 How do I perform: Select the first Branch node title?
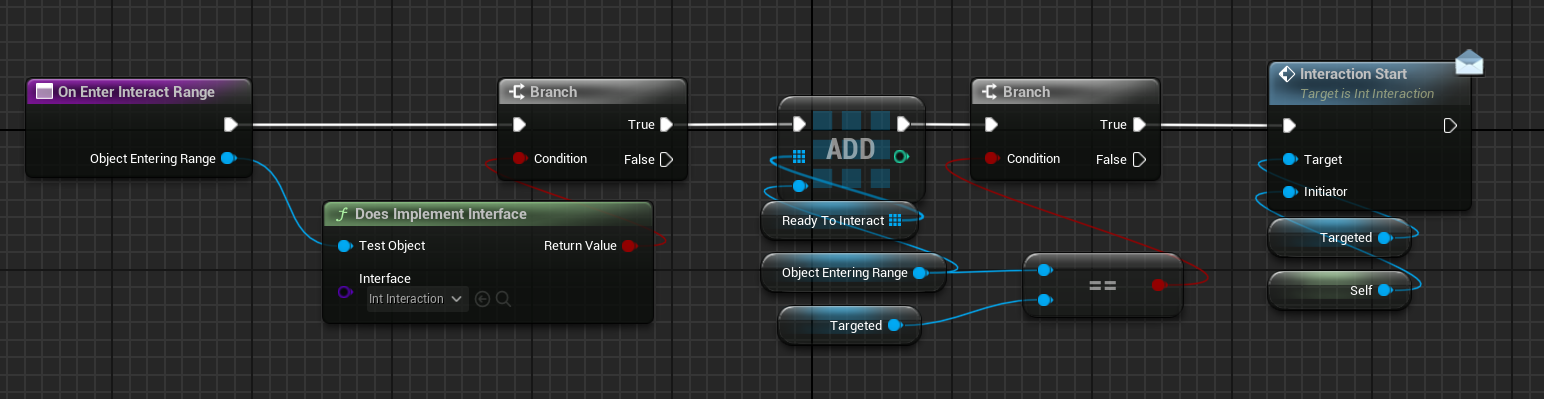[553, 92]
